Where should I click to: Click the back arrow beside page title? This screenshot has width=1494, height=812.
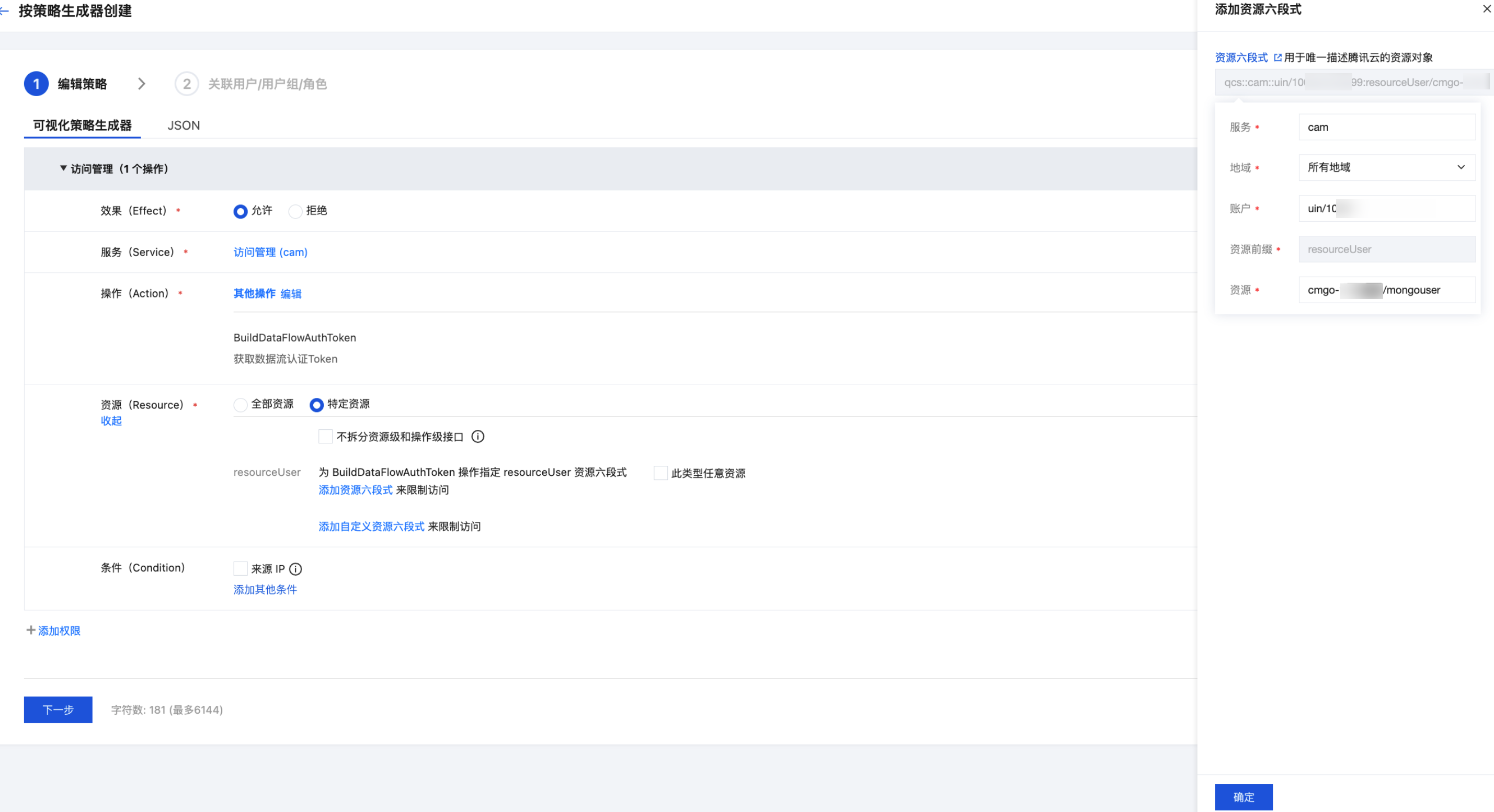tap(5, 11)
